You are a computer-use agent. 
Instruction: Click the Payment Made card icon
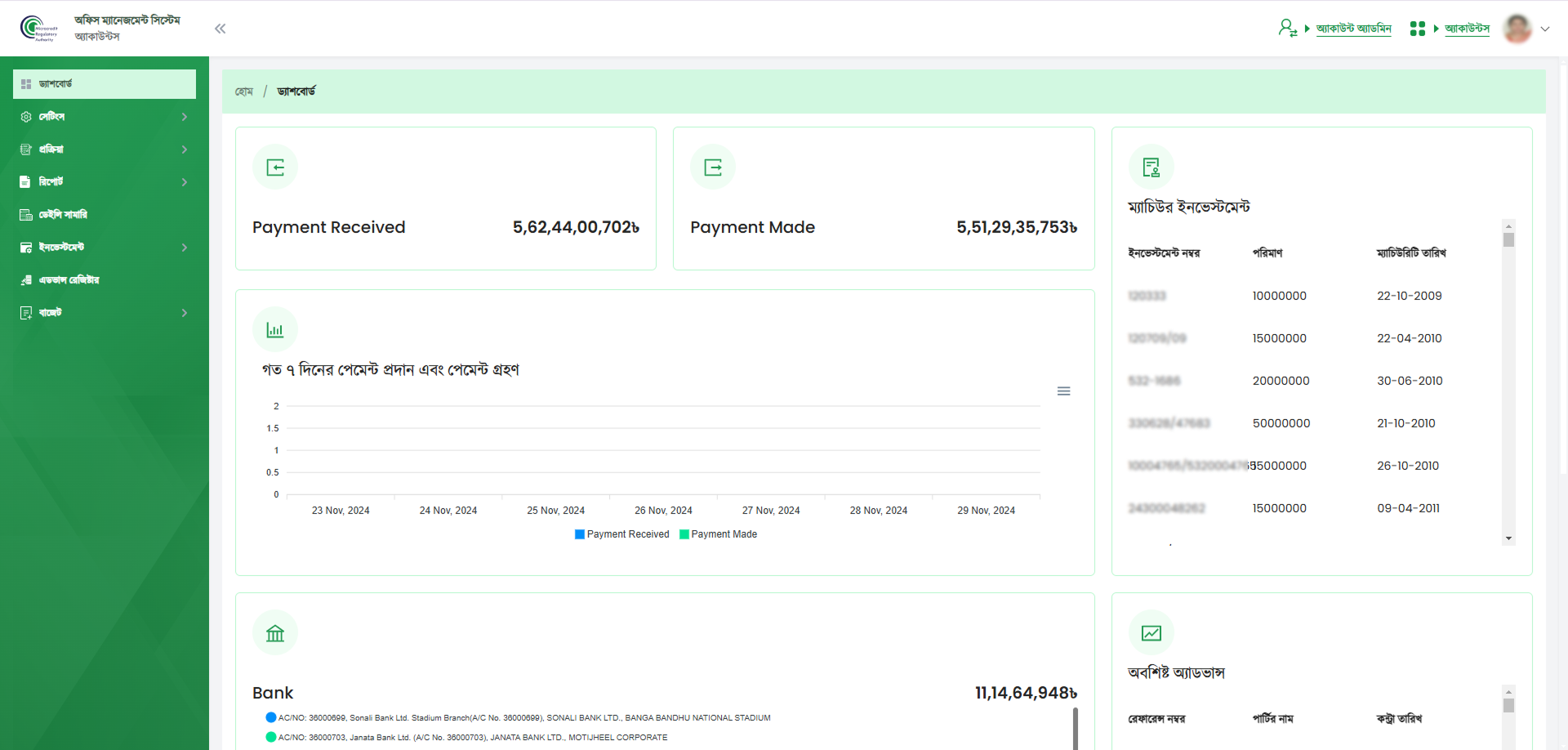click(713, 167)
